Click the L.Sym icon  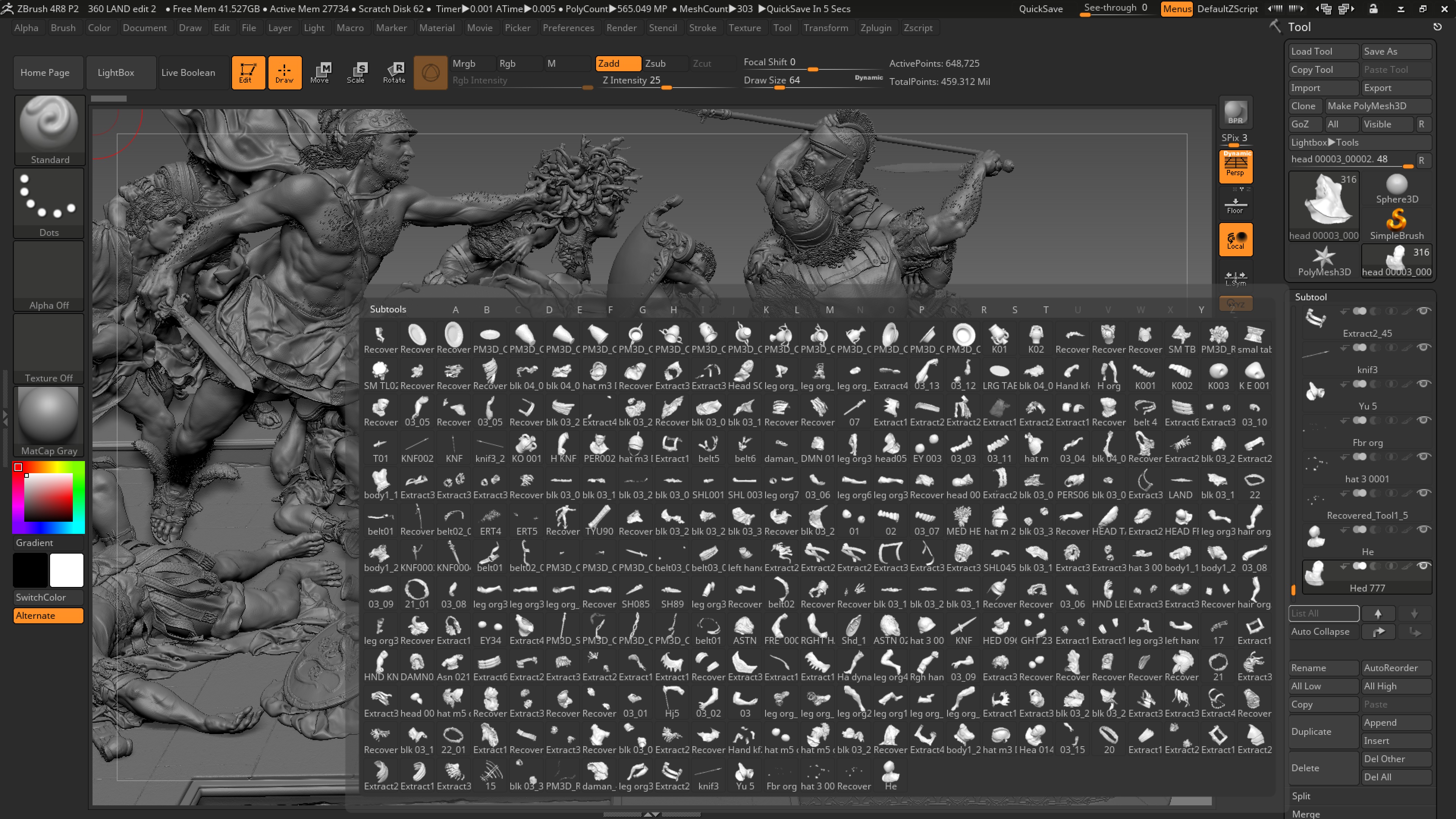pyautogui.click(x=1236, y=276)
